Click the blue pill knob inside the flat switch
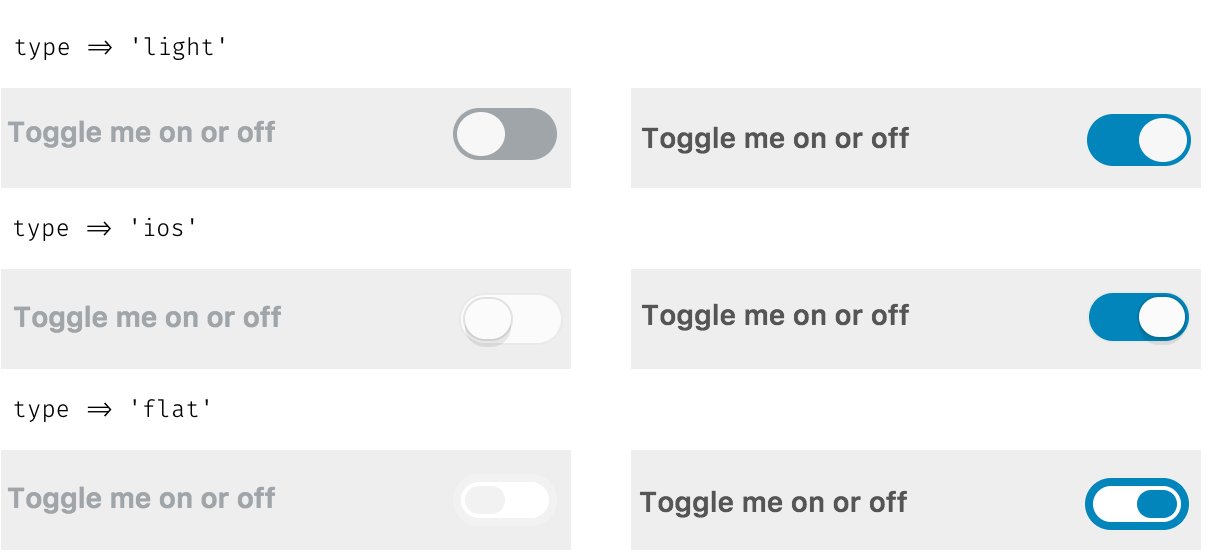The width and height of the screenshot is (1224, 554). (x=1157, y=504)
